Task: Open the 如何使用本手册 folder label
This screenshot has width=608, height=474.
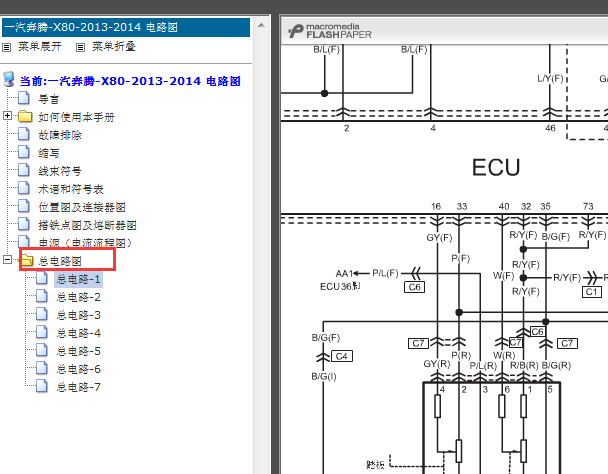Action: pos(76,117)
